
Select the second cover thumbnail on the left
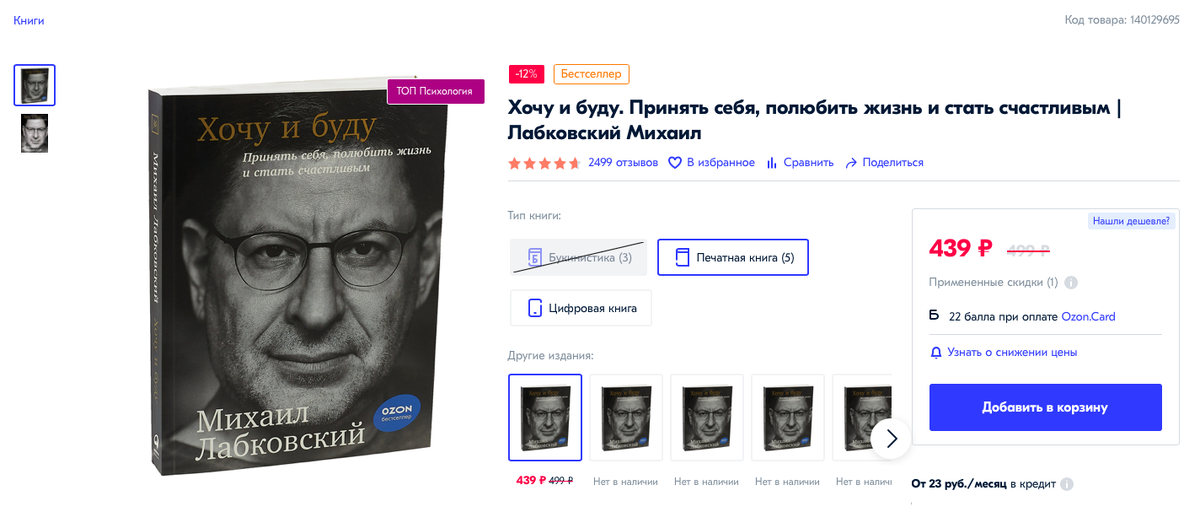point(35,133)
